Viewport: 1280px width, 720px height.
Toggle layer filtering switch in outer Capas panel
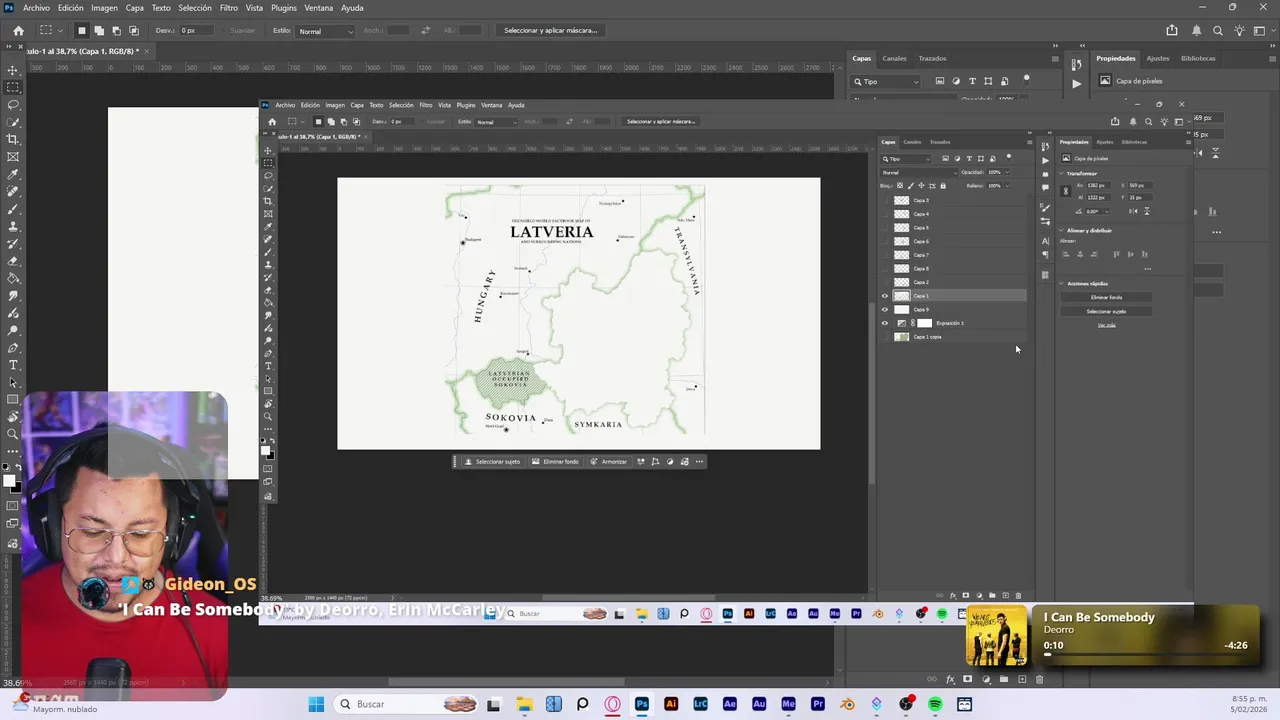point(1026,79)
